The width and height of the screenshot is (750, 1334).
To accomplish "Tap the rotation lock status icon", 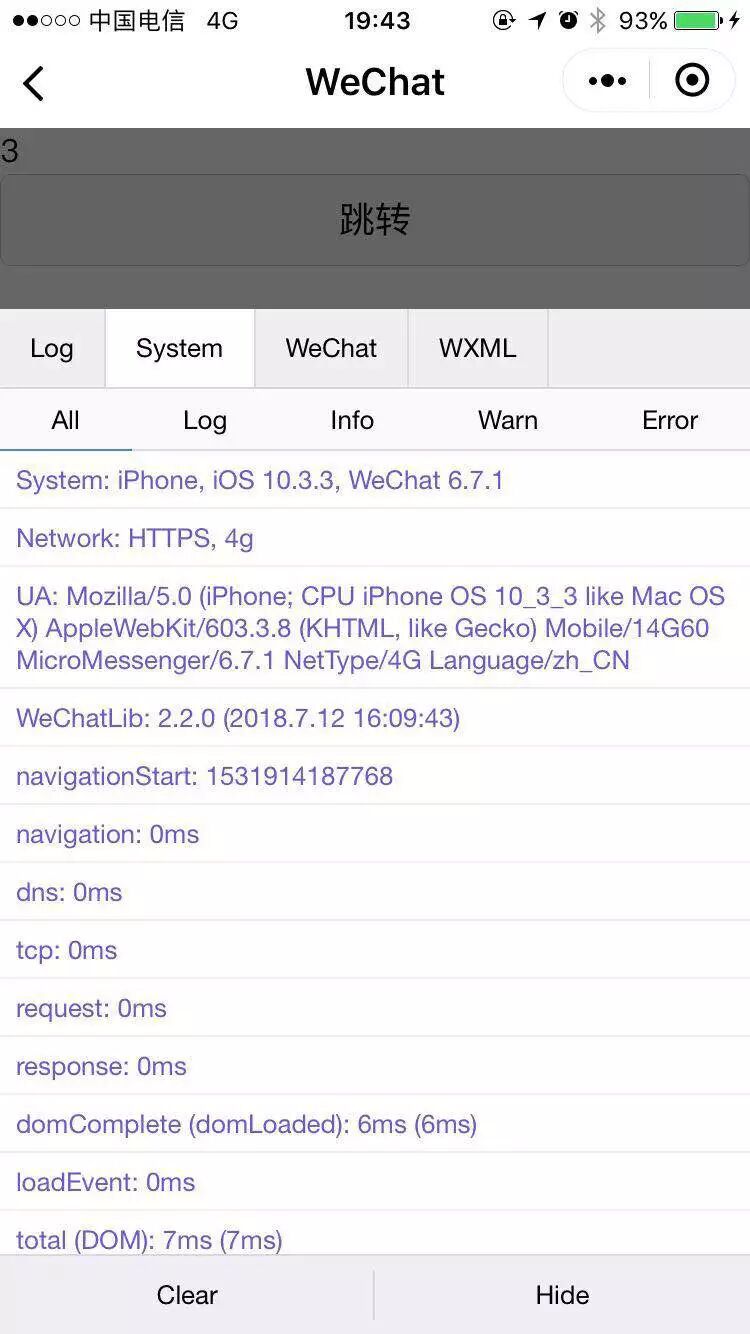I will [505, 20].
